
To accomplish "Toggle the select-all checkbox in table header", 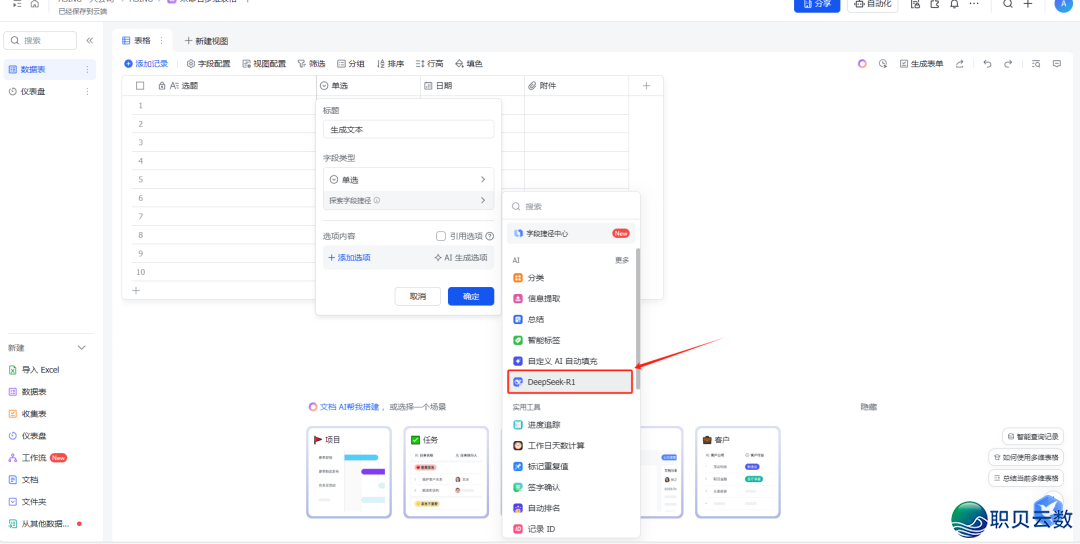I will (x=141, y=86).
